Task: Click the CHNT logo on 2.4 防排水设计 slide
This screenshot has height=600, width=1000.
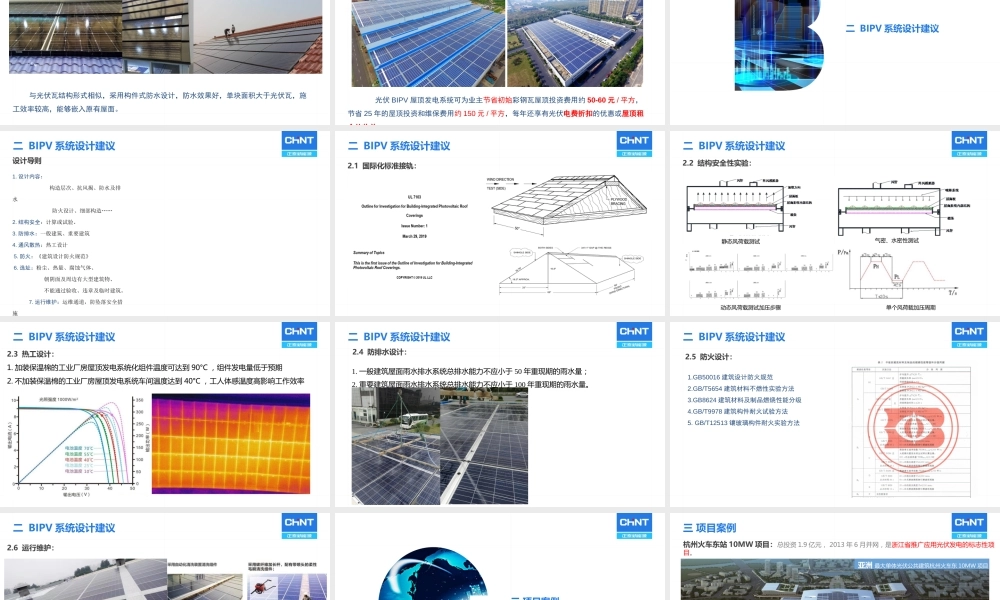Action: tap(634, 335)
